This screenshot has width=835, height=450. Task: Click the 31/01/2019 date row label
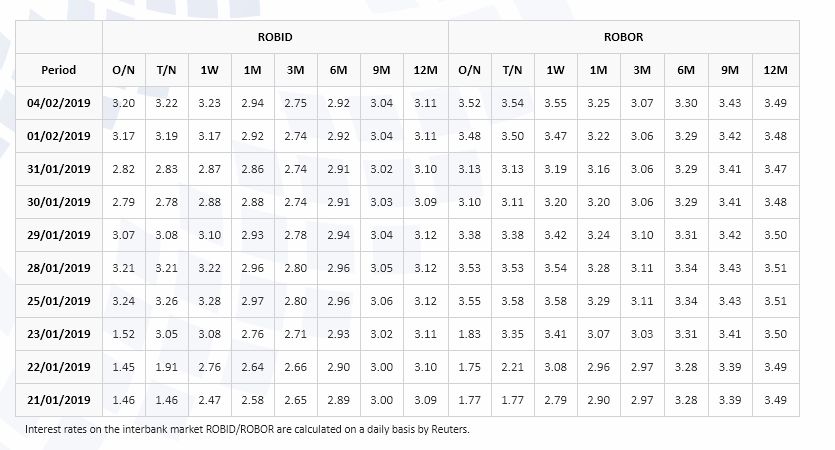[59, 169]
